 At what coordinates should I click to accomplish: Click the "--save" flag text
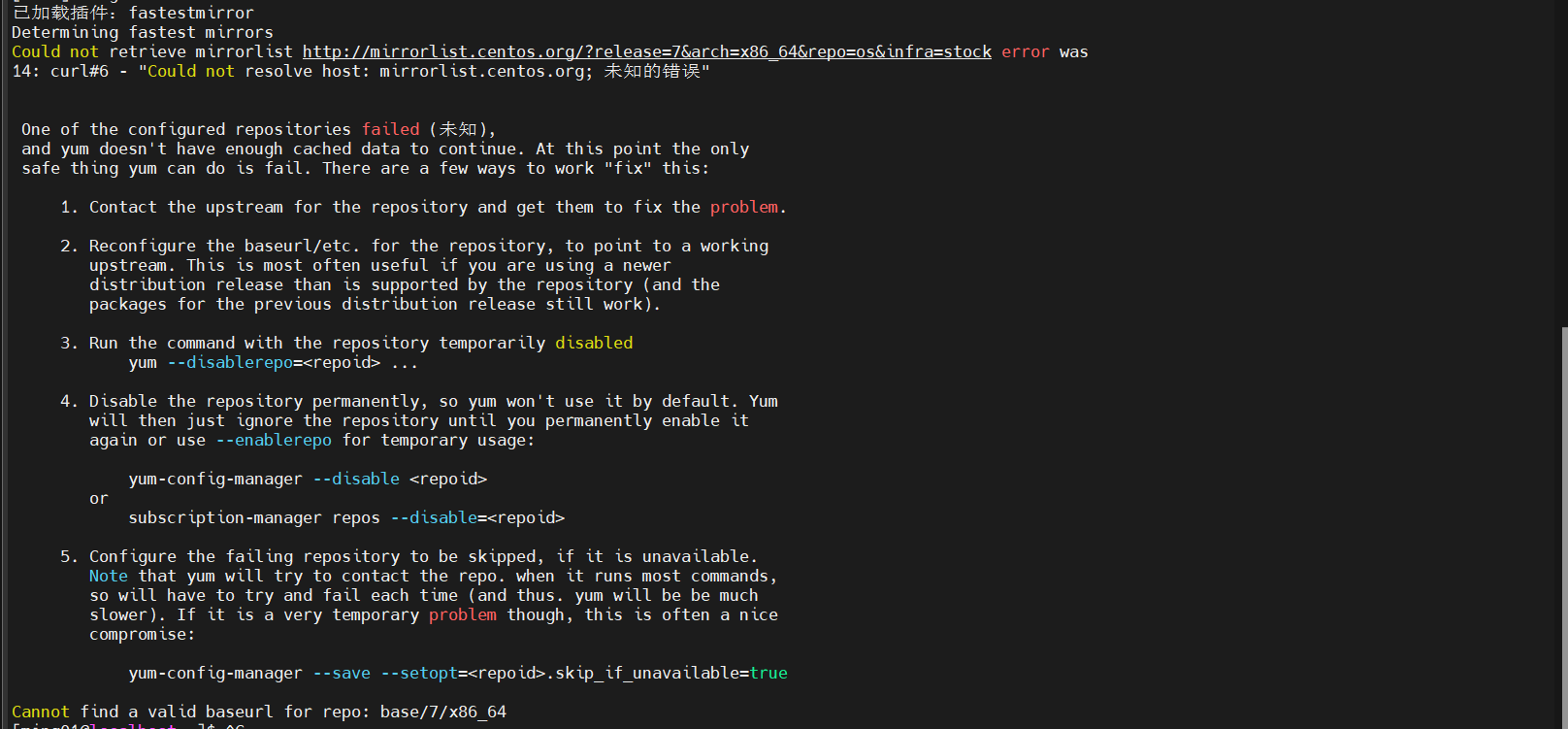point(342,674)
